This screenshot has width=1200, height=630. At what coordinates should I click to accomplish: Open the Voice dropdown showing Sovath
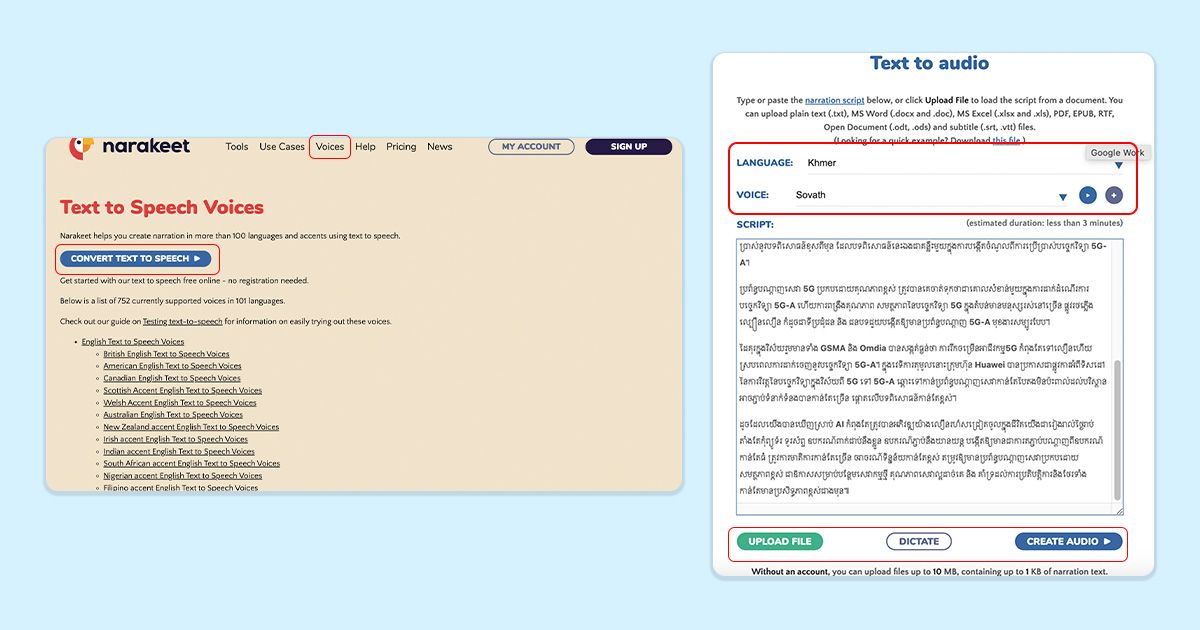click(x=932, y=195)
